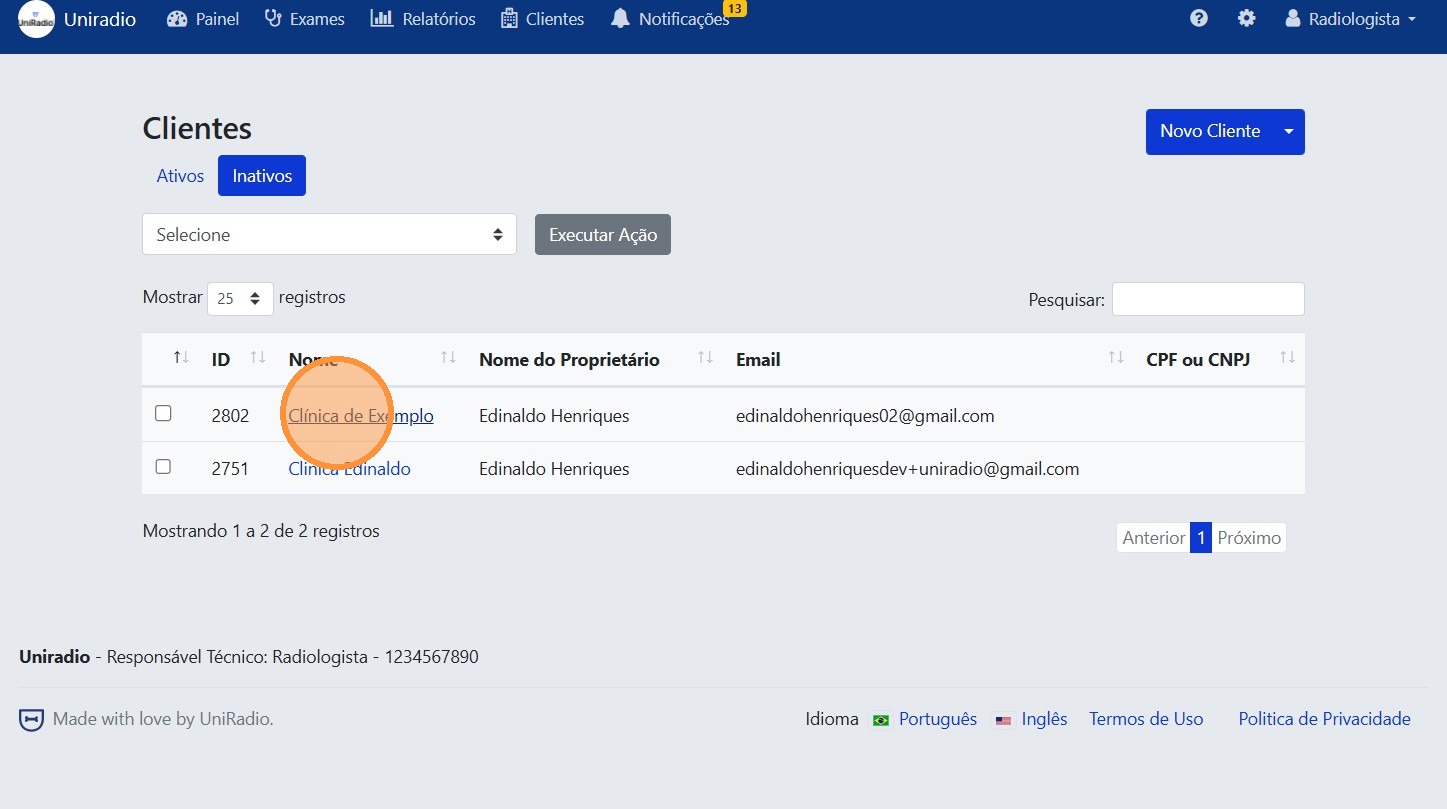Open the help question mark icon
The height and width of the screenshot is (809, 1447).
coord(1198,19)
